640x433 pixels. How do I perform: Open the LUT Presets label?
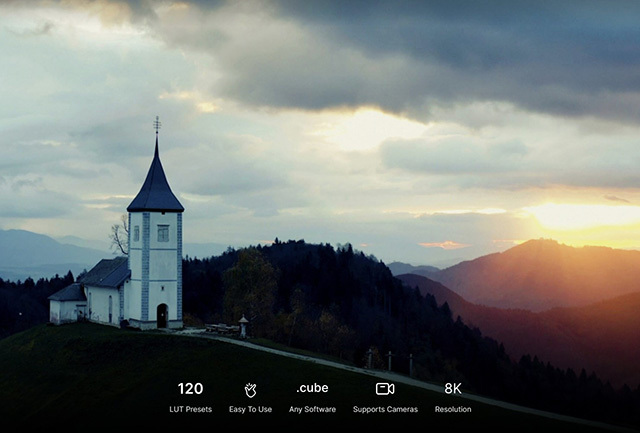[x=190, y=409]
